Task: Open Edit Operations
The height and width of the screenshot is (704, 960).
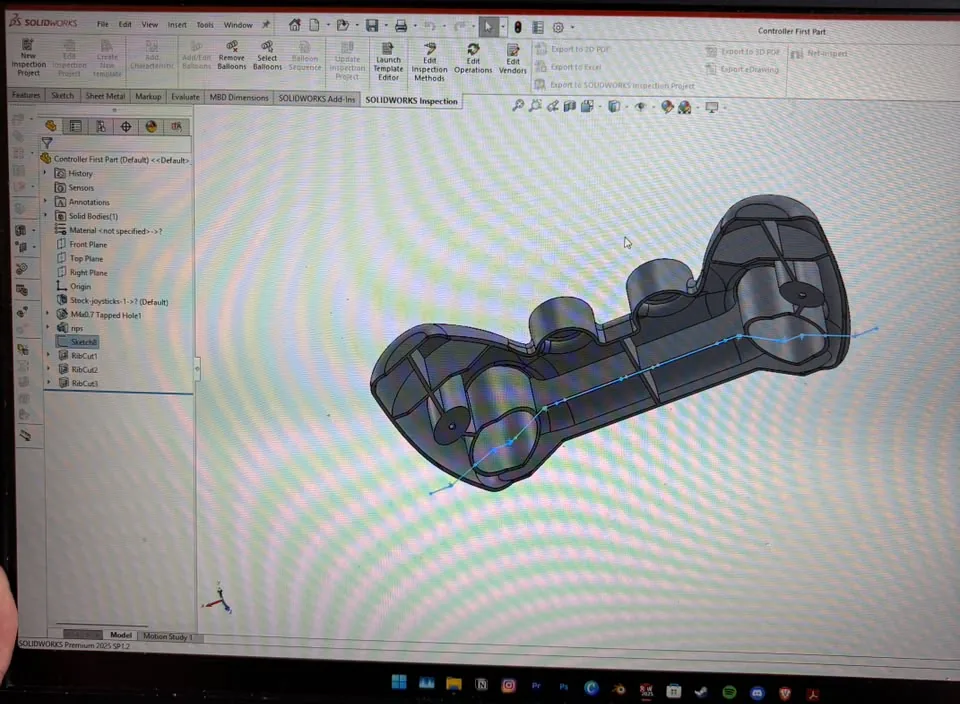Action: click(x=473, y=59)
